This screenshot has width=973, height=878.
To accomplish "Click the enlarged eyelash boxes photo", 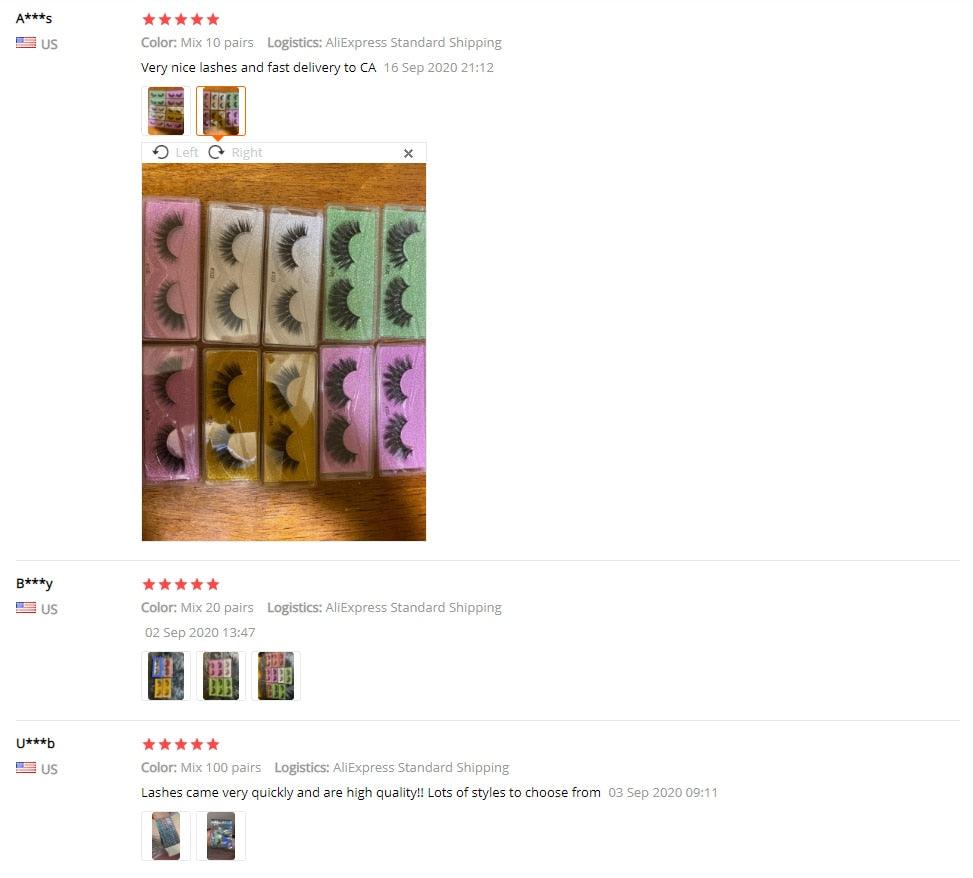I will pos(284,352).
